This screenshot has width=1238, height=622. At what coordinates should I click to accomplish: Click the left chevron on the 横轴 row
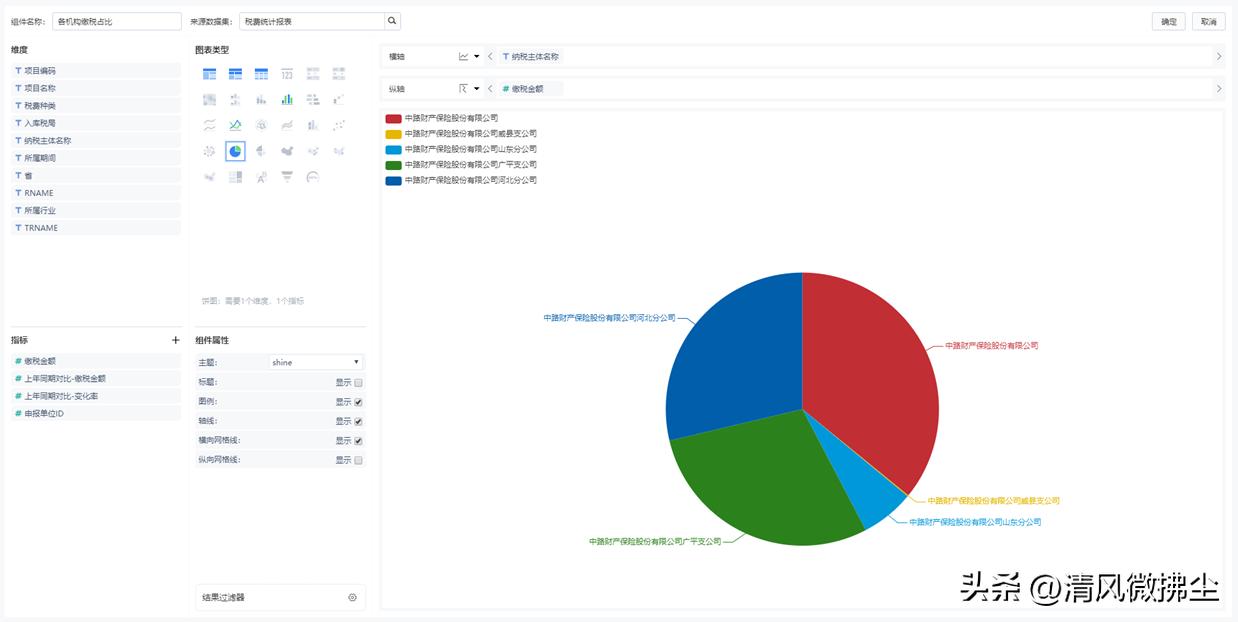pyautogui.click(x=490, y=57)
